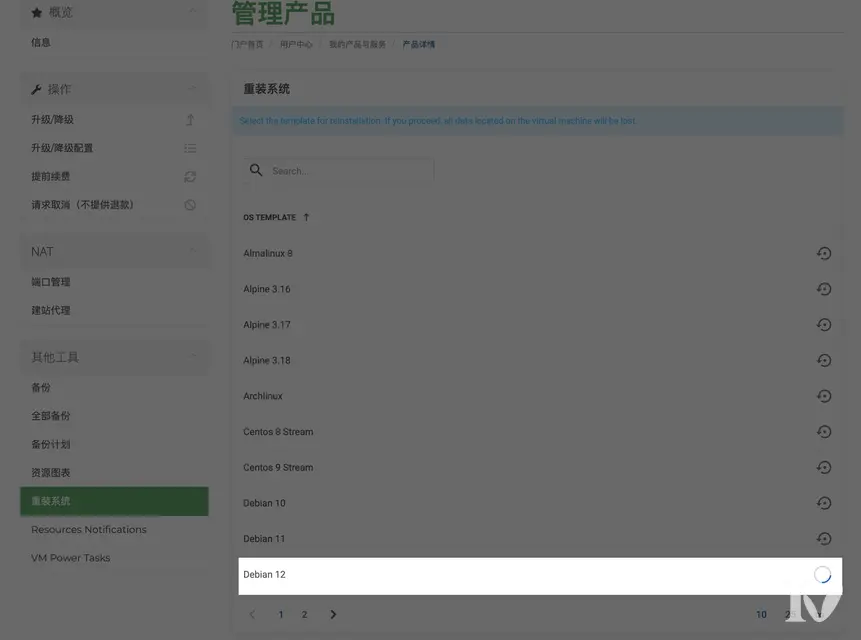861x640 pixels.
Task: Click the list icon beside 升级/降级配置
Action: (x=190, y=148)
